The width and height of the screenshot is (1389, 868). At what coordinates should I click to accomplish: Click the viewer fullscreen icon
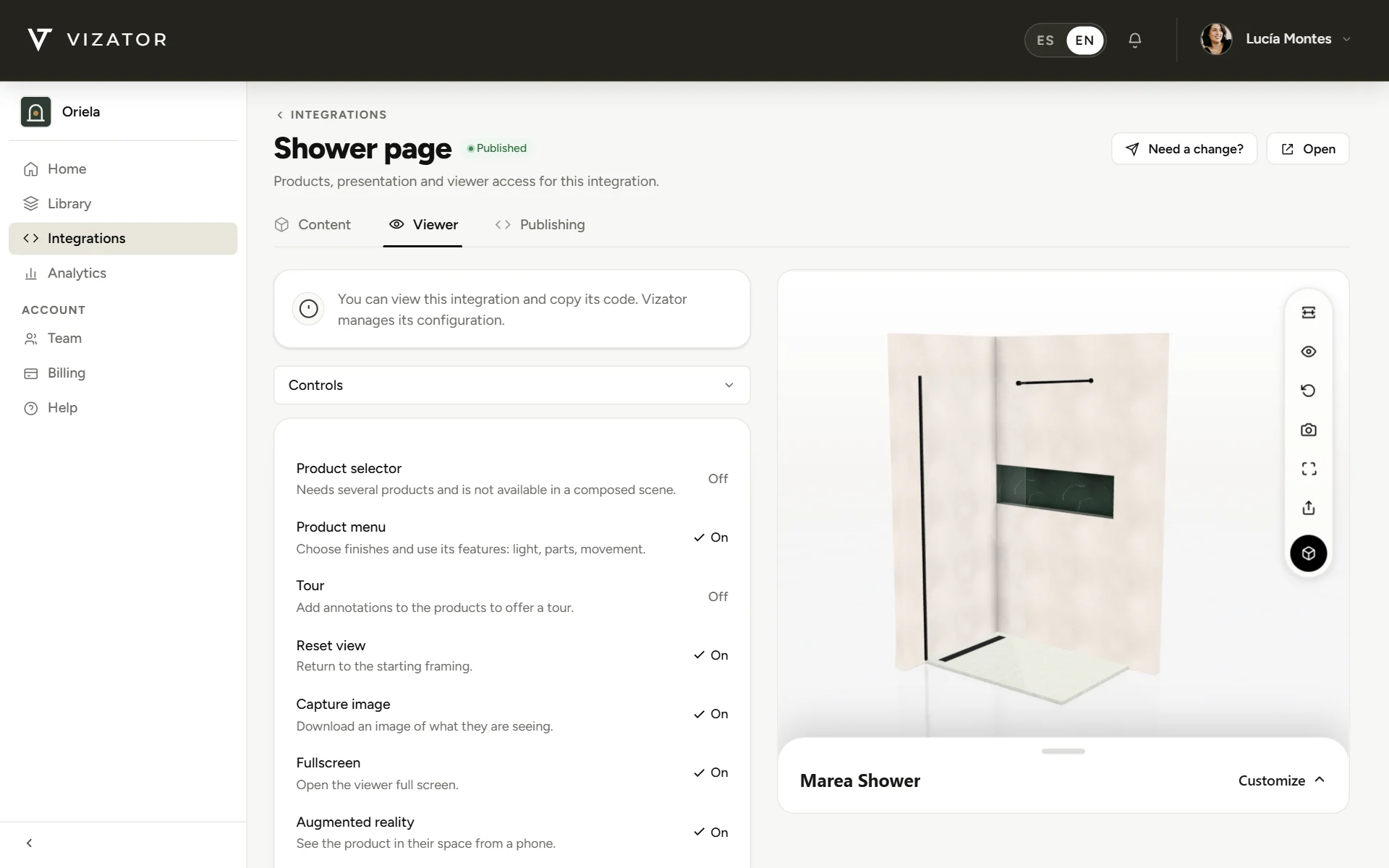(1309, 469)
